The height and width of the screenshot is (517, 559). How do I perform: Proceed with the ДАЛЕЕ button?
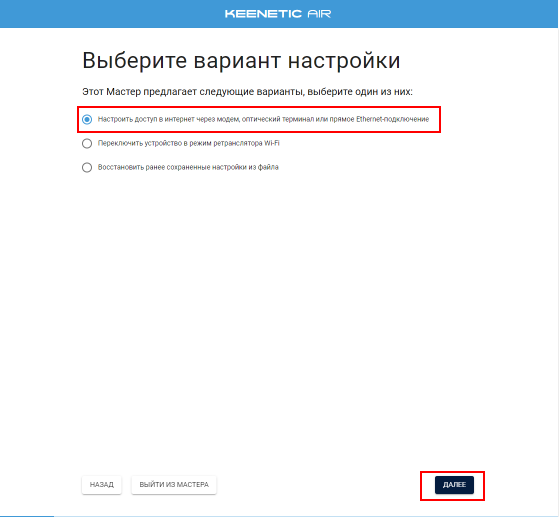454,485
